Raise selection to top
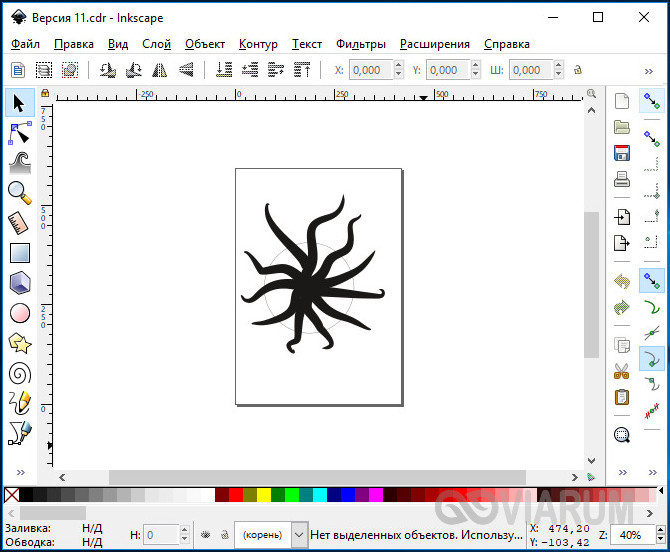 302,70
